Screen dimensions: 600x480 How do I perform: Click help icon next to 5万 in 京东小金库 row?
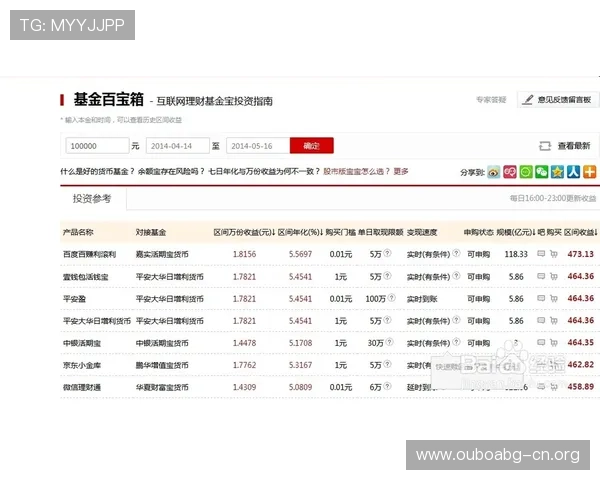tap(387, 364)
